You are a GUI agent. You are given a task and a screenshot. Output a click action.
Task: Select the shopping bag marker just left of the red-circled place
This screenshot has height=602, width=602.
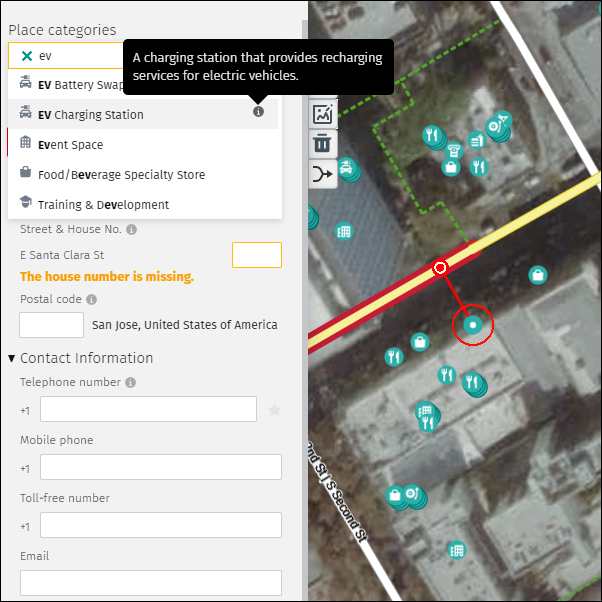tap(420, 342)
